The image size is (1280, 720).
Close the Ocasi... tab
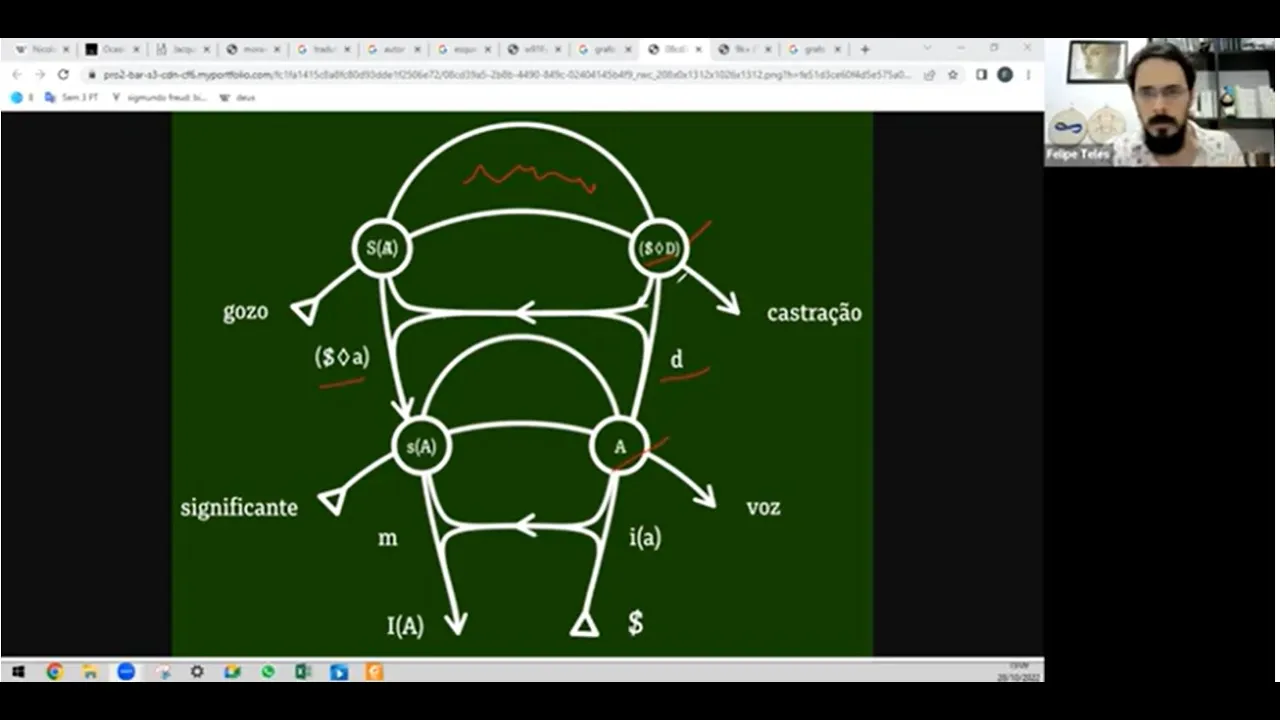coord(136,49)
